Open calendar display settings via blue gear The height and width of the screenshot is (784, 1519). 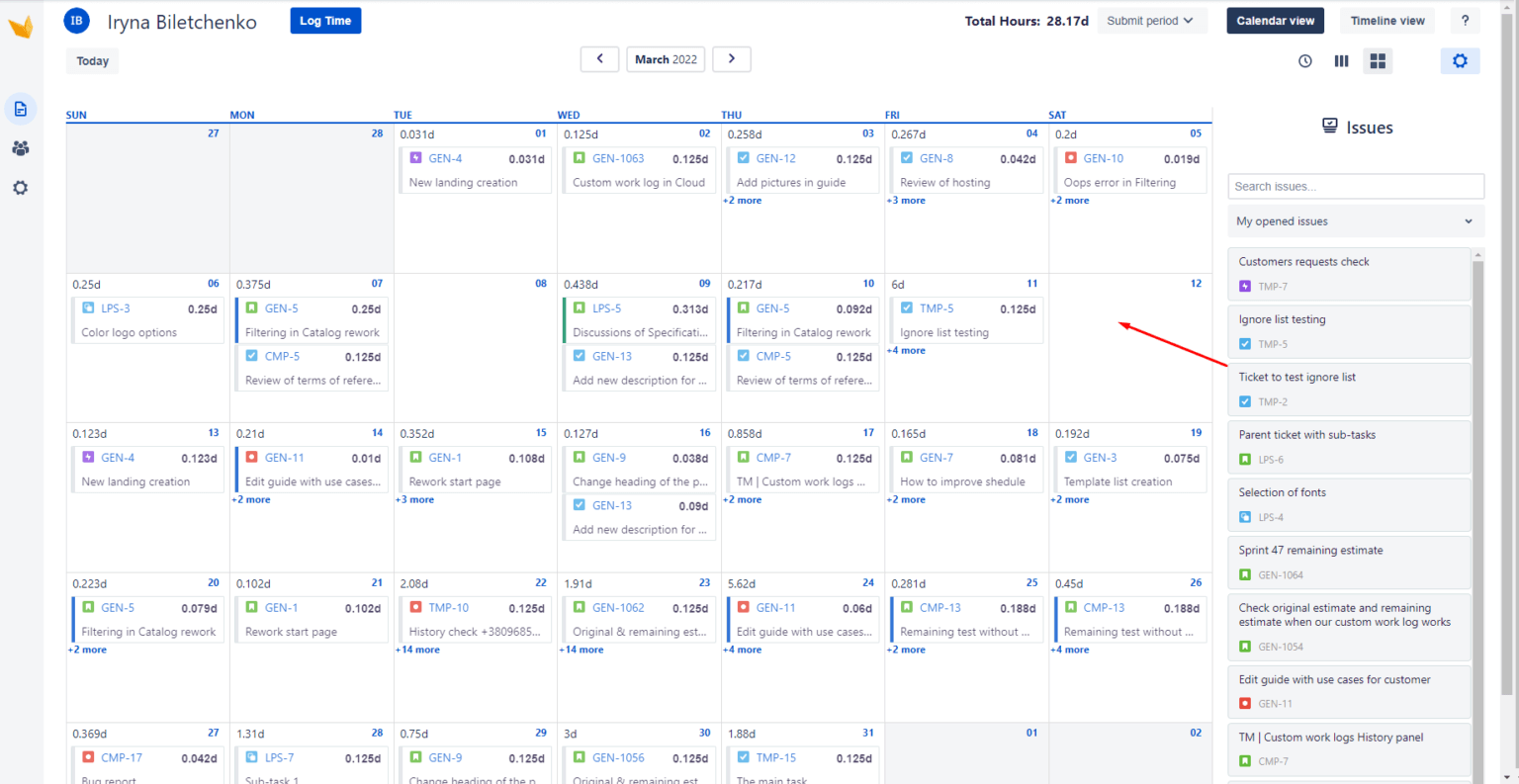point(1460,60)
